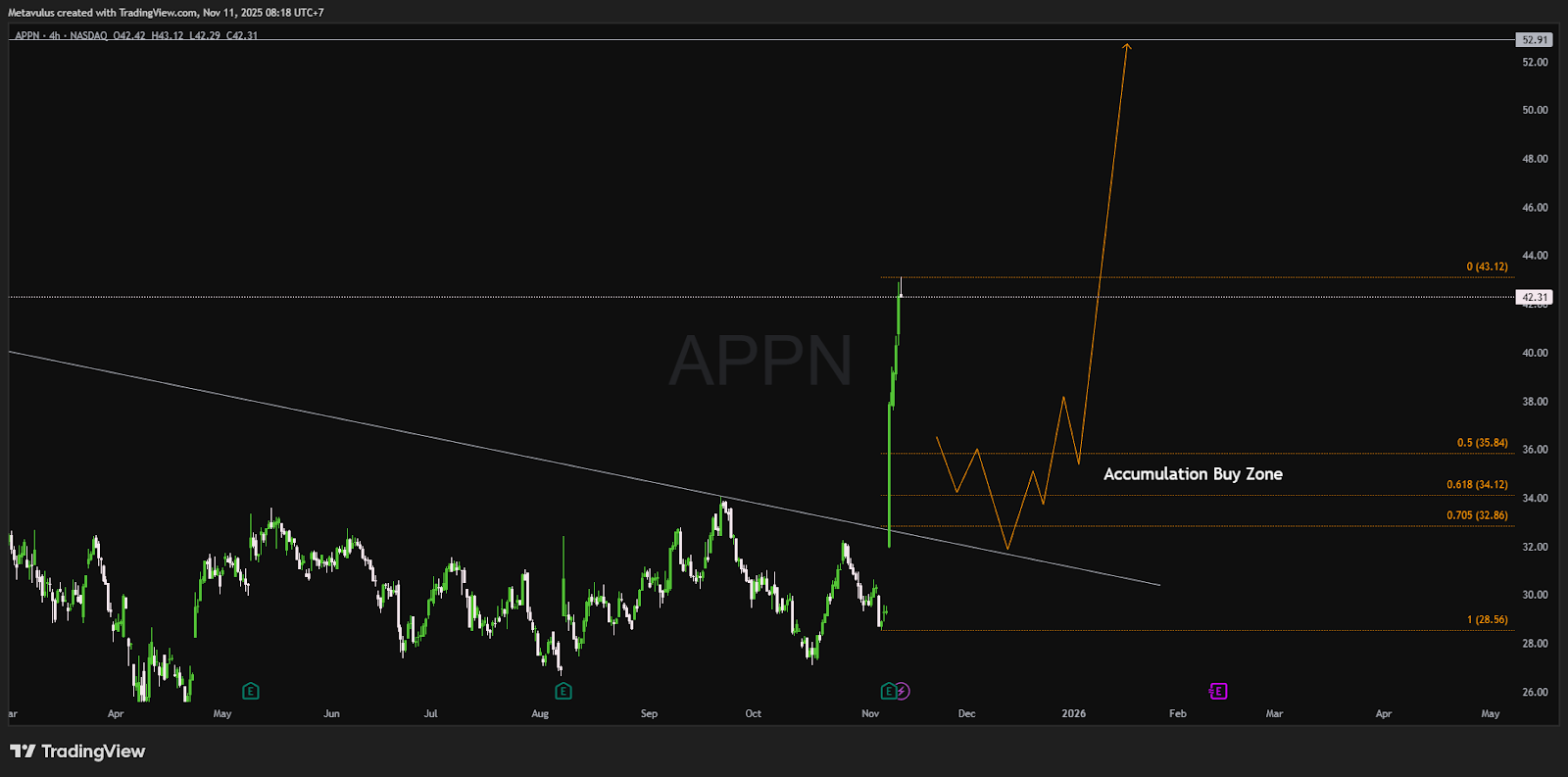The image size is (1568, 777).
Task: Click the arrowhead at the projection's top
Action: [1127, 45]
